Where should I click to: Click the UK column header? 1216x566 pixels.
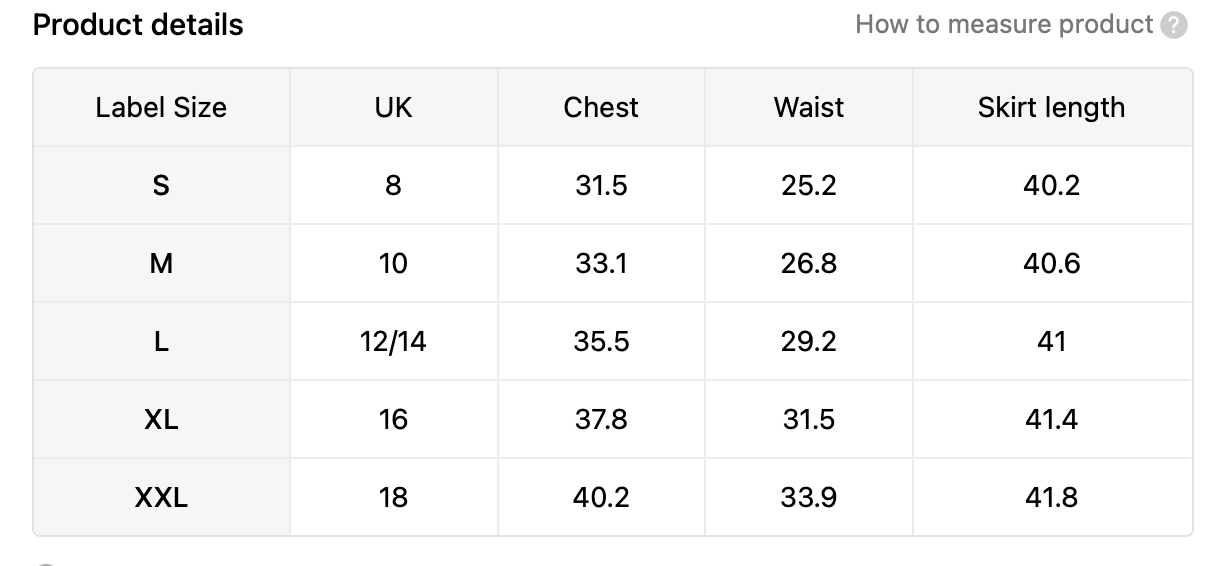(x=393, y=107)
